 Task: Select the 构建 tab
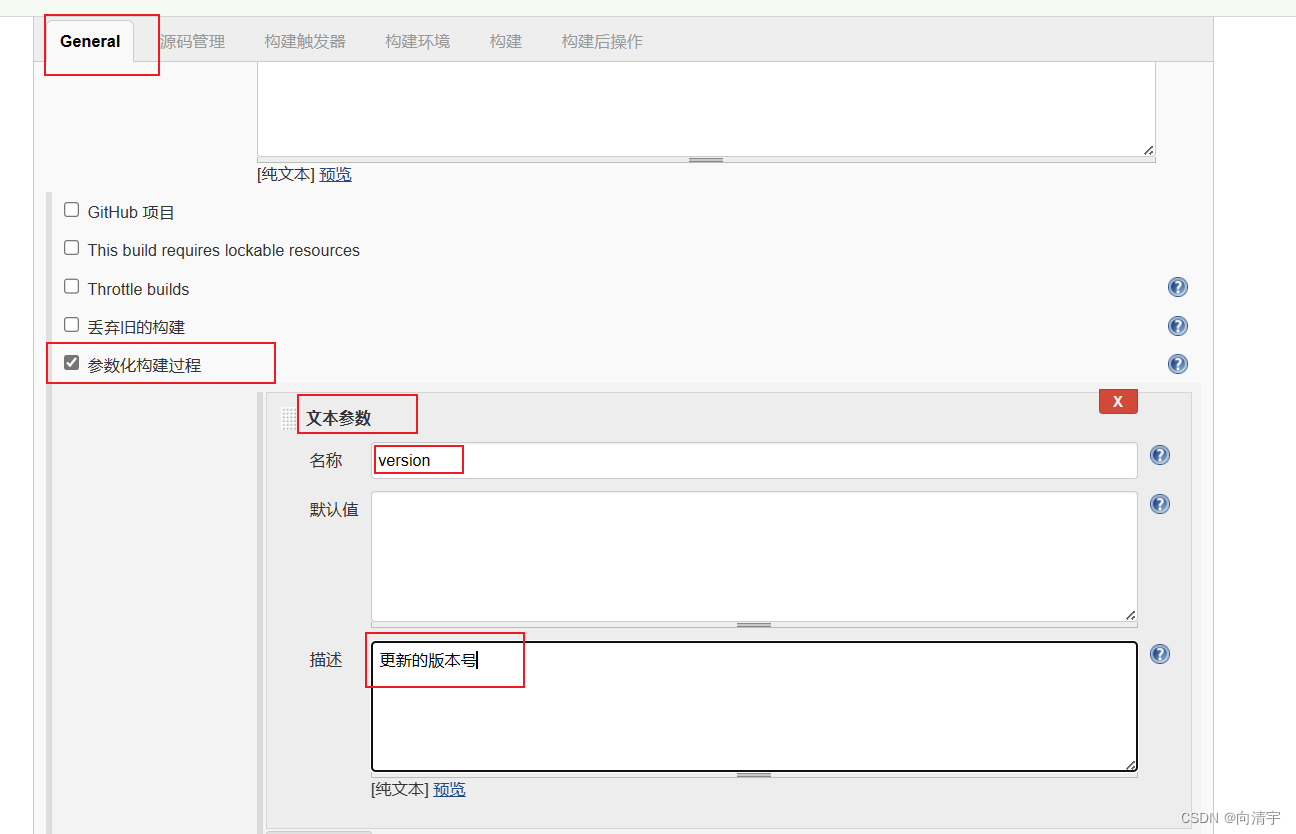pyautogui.click(x=506, y=42)
